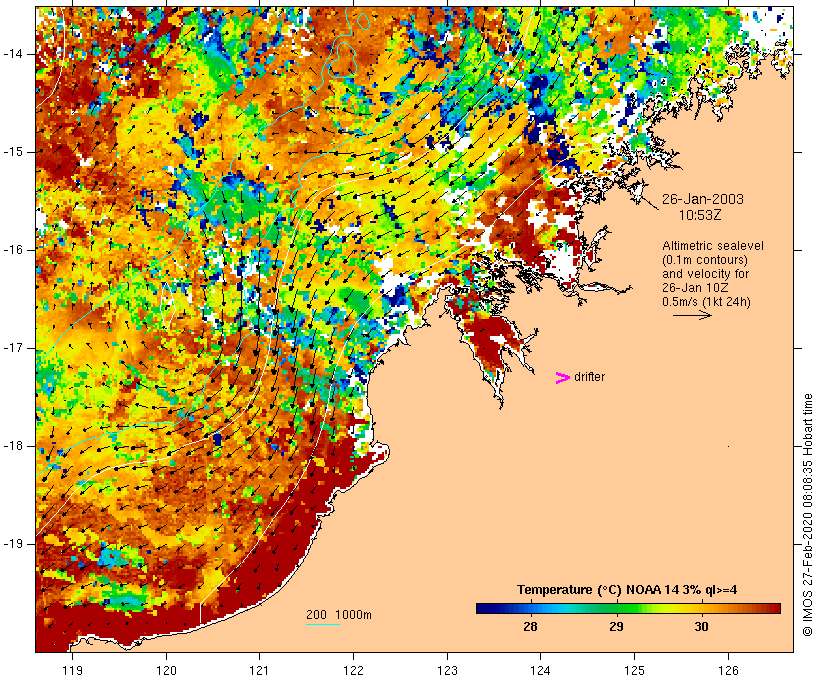Click the '1000m' isobath label
The width and height of the screenshot is (820, 680).
click(354, 615)
